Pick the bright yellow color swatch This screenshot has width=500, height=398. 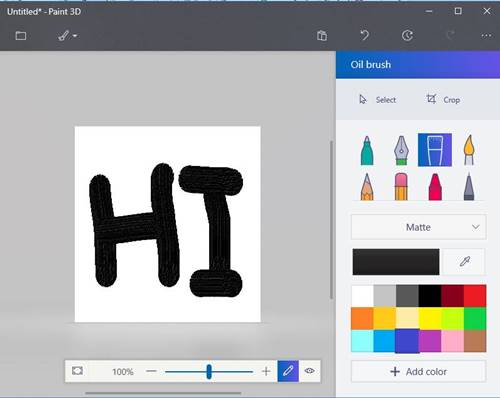pyautogui.click(x=430, y=318)
